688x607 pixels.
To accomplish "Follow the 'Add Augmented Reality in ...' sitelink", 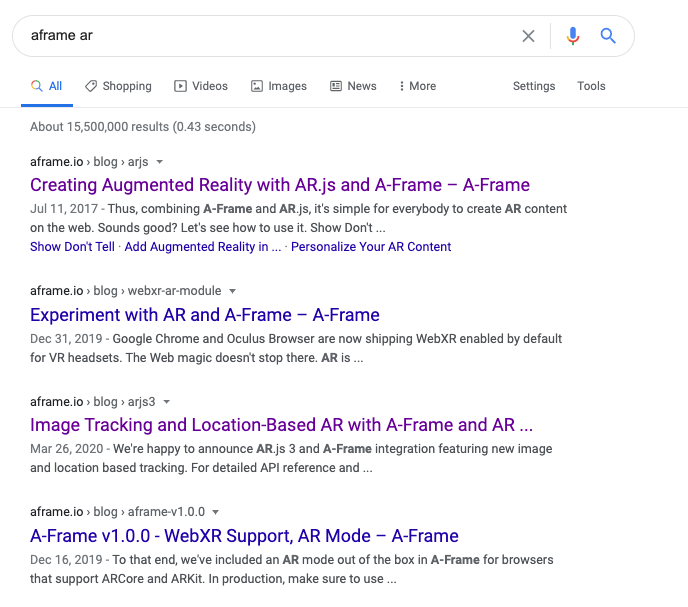I will click(x=203, y=247).
